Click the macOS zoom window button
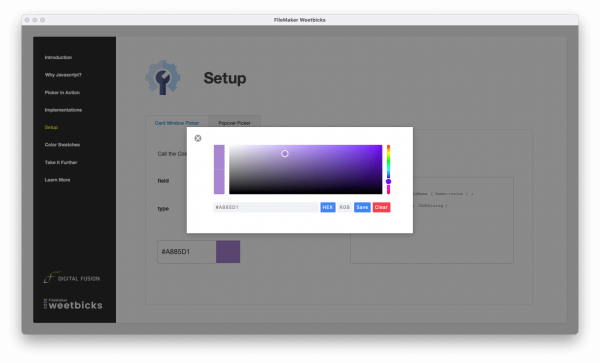 (x=42, y=20)
